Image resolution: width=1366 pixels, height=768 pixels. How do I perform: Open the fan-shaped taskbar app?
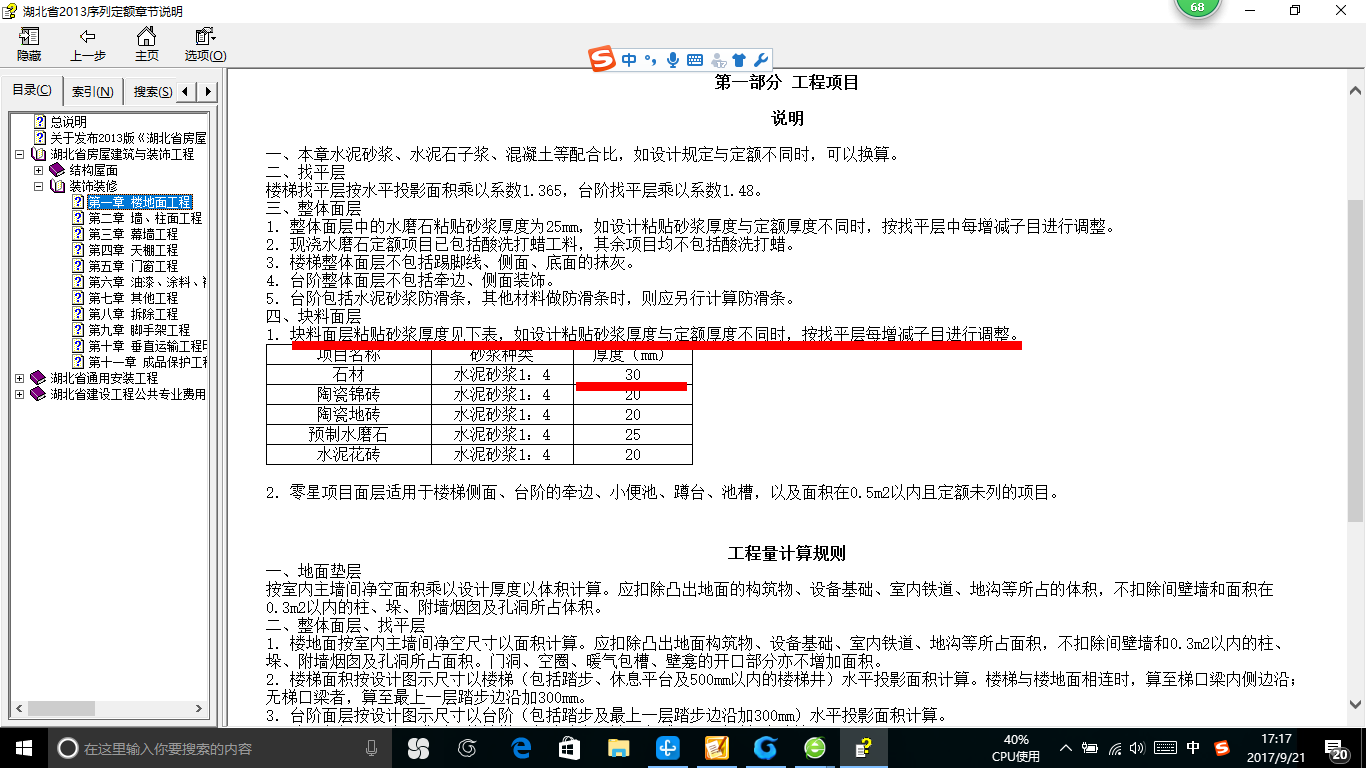[x=418, y=748]
